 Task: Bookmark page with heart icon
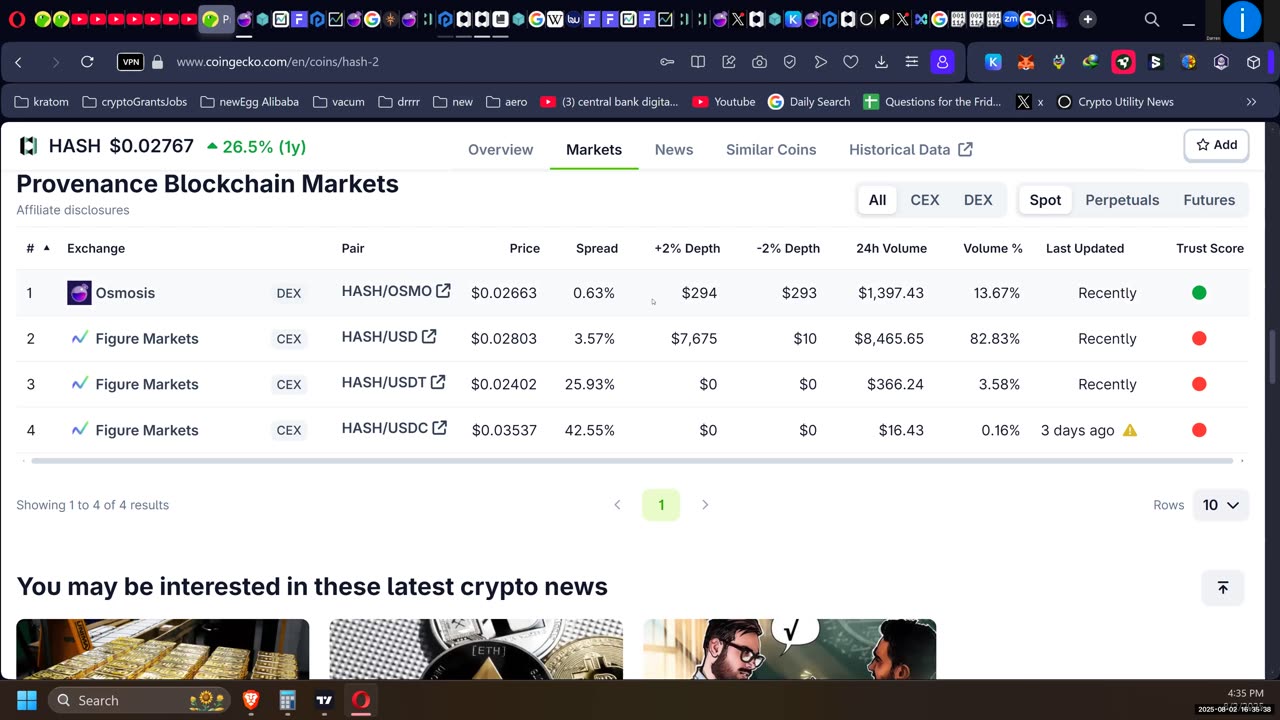point(851,62)
